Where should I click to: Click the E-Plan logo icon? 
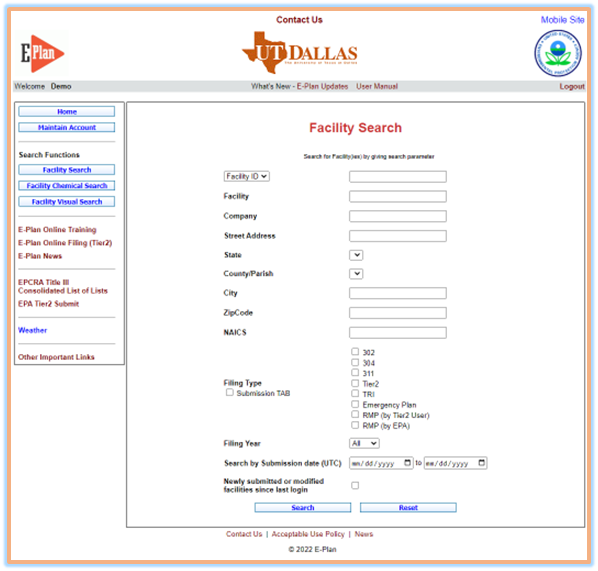(x=42, y=53)
